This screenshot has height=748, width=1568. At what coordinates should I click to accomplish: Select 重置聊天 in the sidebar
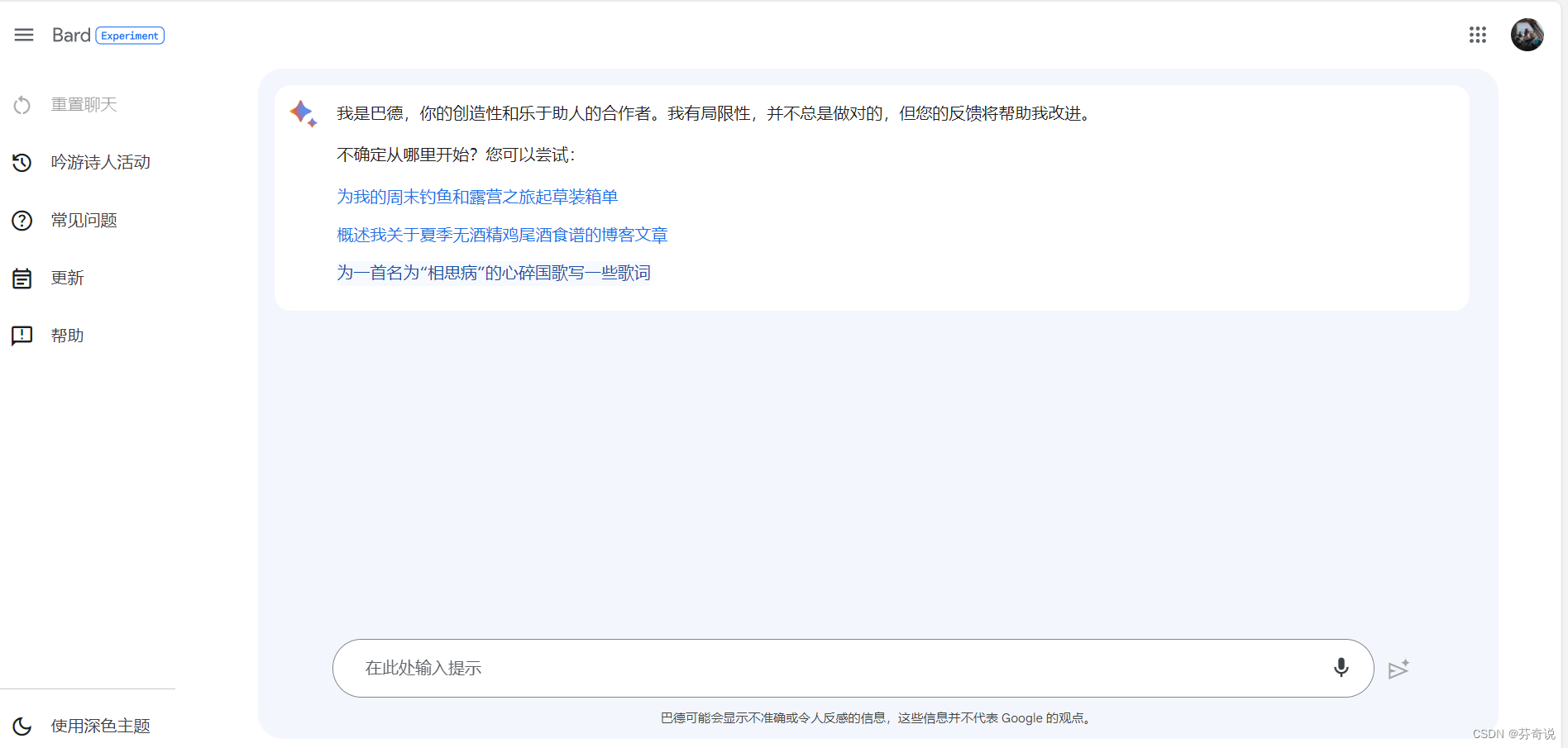click(x=84, y=105)
